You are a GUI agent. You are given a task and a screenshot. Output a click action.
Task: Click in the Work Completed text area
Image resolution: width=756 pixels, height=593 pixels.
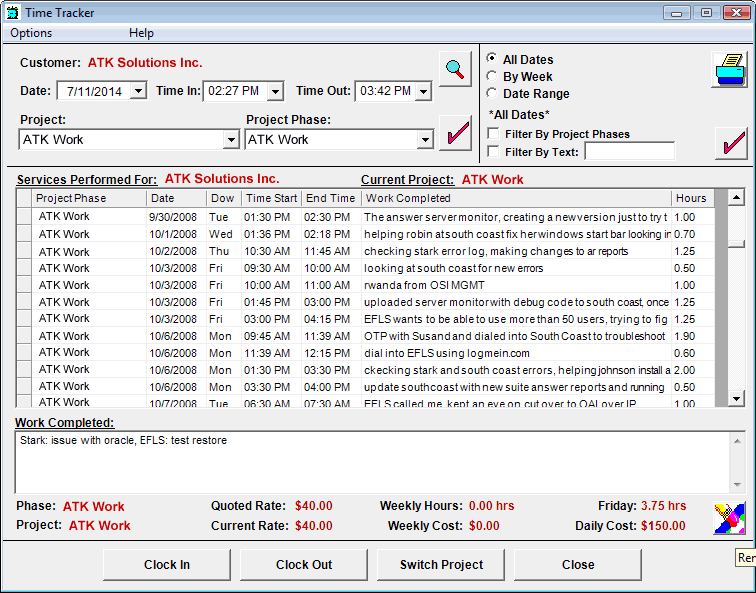372,462
